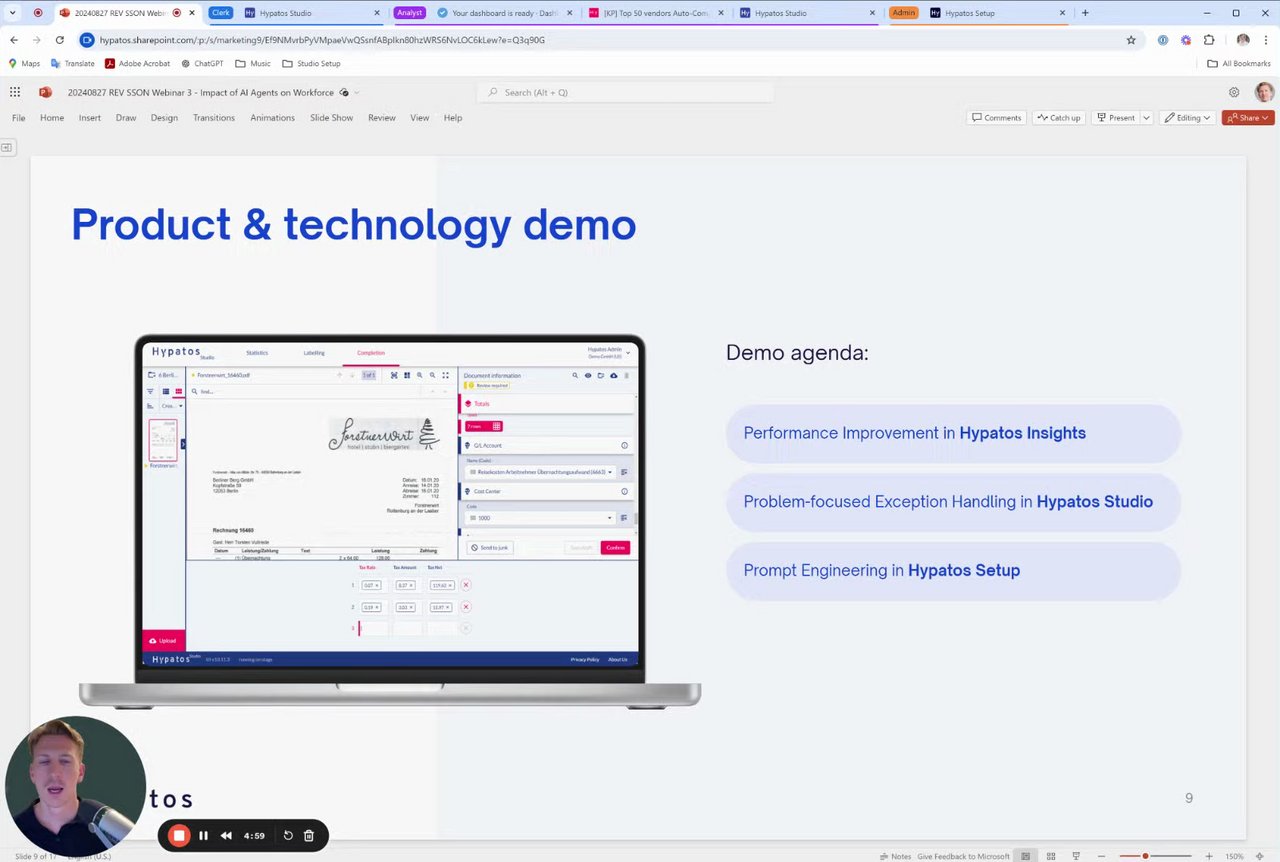Bookmark this page with star icon
Viewport: 1280px width, 862px height.
tap(1131, 40)
